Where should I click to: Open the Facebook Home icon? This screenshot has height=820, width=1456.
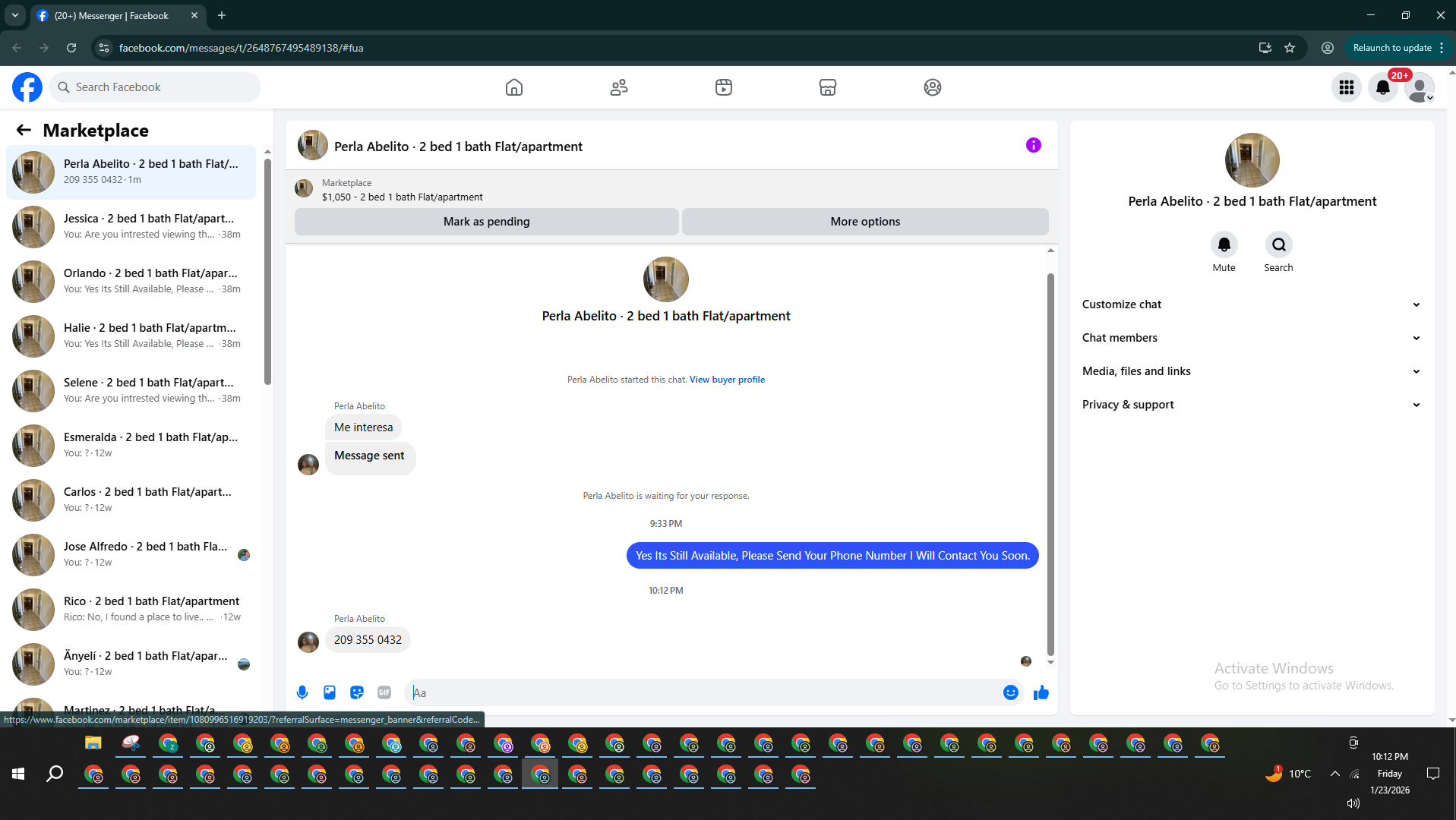[x=514, y=87]
